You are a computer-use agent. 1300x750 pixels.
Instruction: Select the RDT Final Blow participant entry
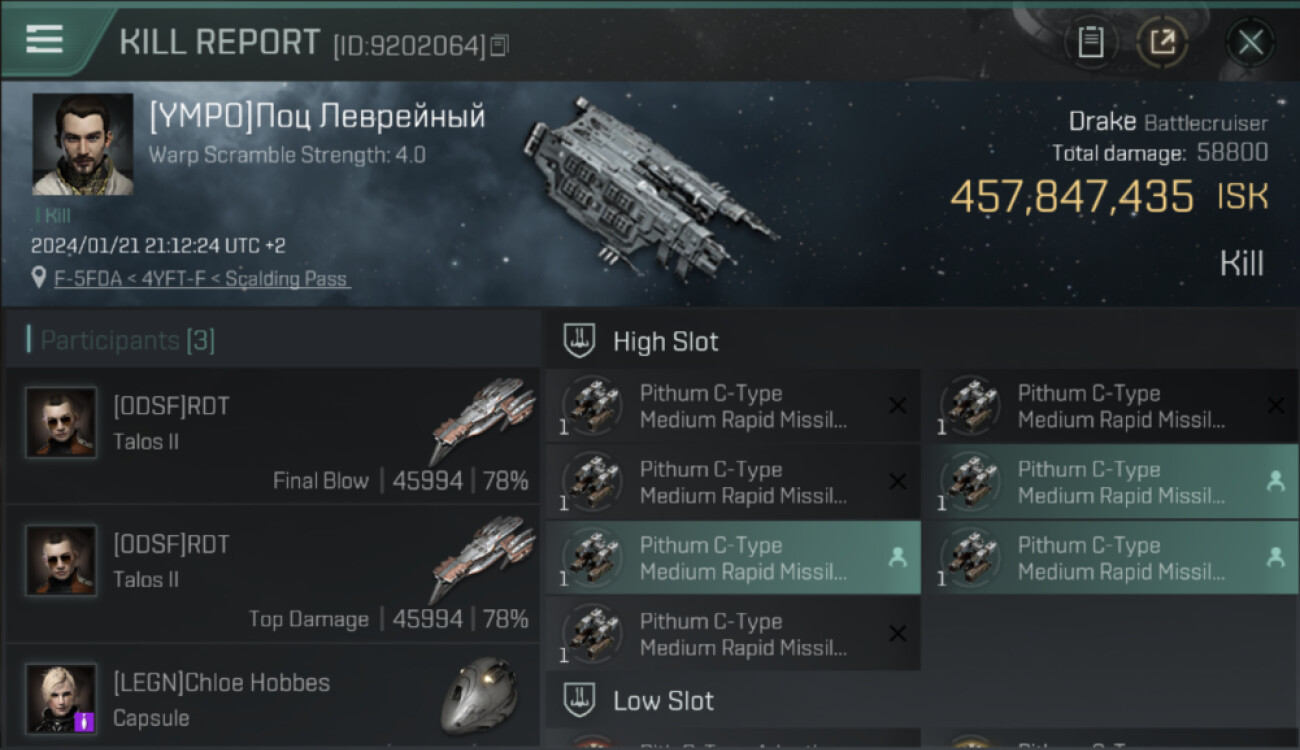click(x=272, y=436)
